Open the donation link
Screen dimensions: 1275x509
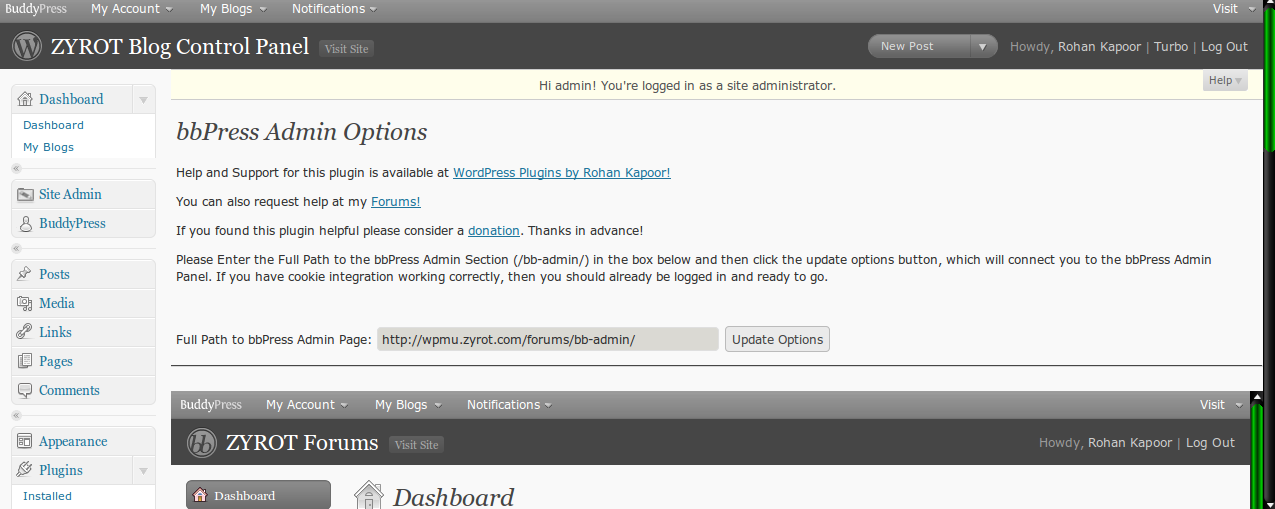(x=494, y=230)
